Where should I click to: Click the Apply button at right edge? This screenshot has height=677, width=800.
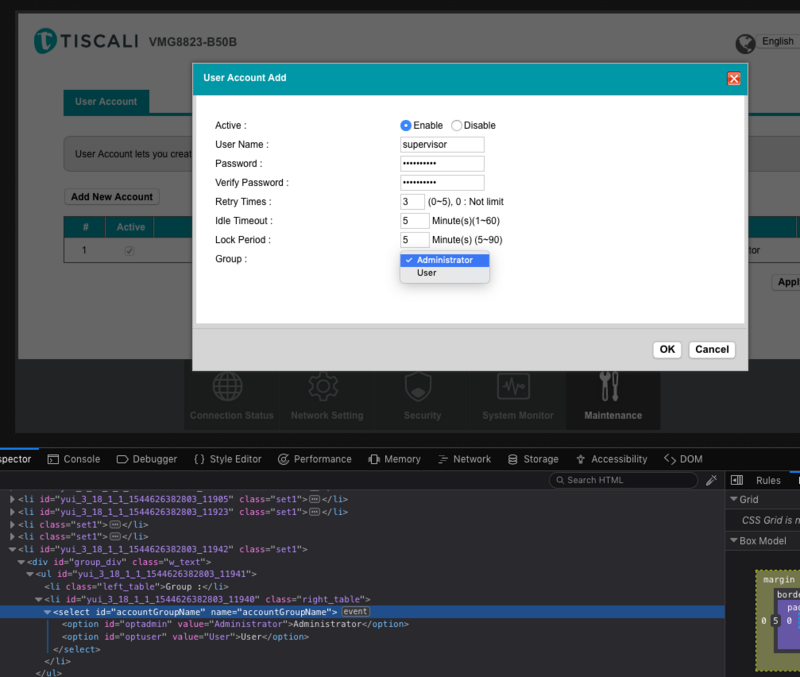pos(786,282)
